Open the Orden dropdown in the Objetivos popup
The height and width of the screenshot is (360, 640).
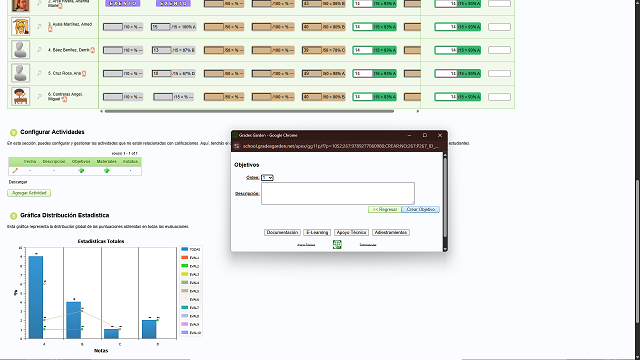coord(267,178)
